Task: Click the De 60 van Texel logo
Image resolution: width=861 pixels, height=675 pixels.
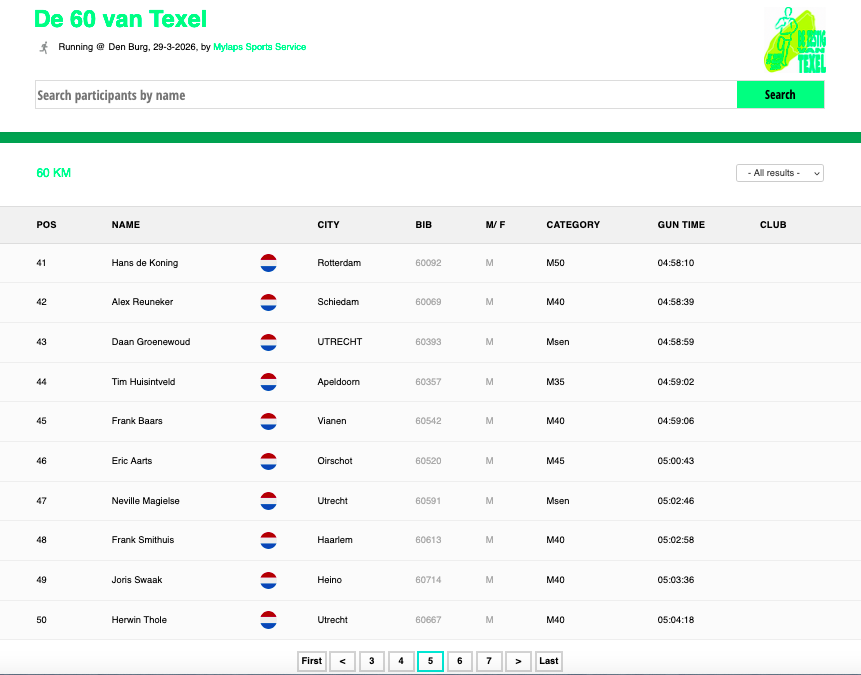Action: click(795, 40)
